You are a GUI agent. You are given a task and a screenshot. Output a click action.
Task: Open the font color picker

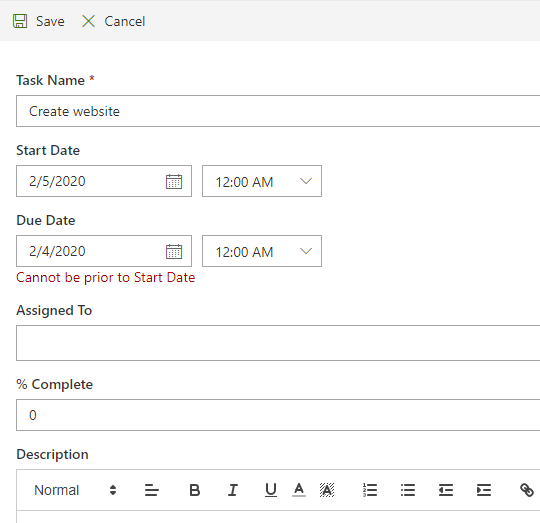(299, 490)
